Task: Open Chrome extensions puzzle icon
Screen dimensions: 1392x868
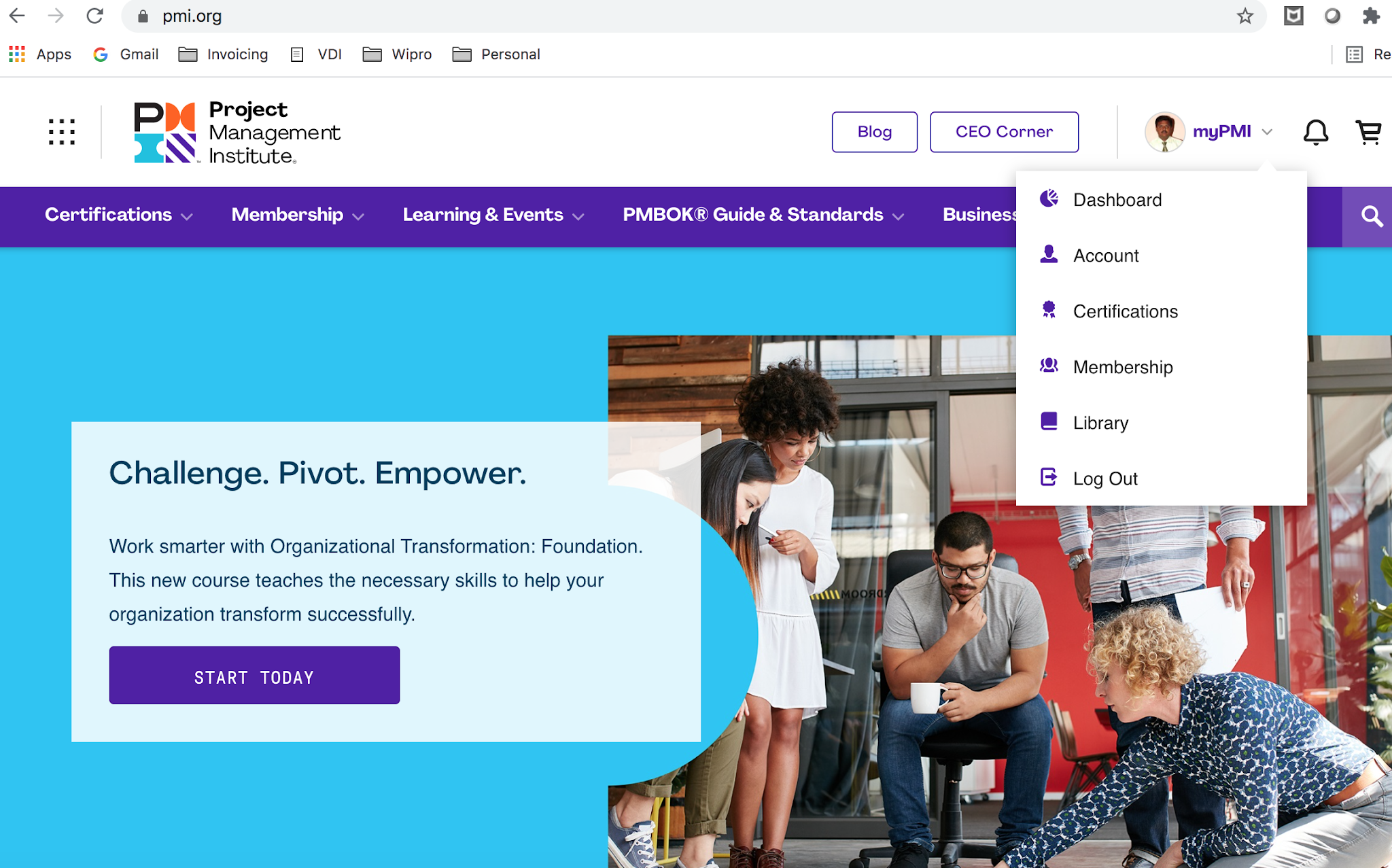Action: [1371, 16]
